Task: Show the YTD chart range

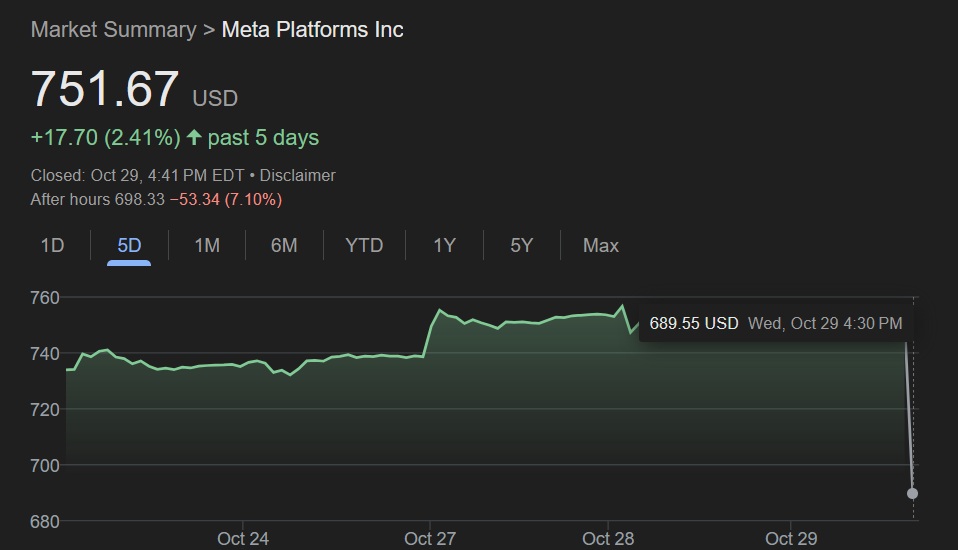Action: coord(364,245)
